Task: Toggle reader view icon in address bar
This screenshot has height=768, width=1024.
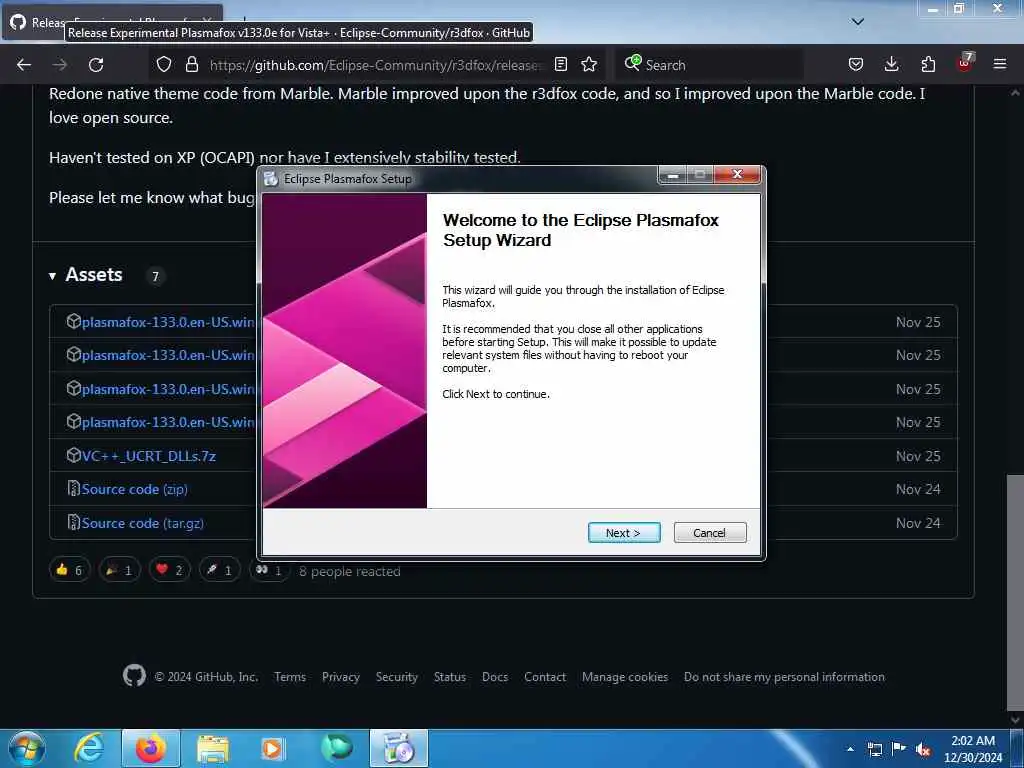Action: (x=560, y=64)
